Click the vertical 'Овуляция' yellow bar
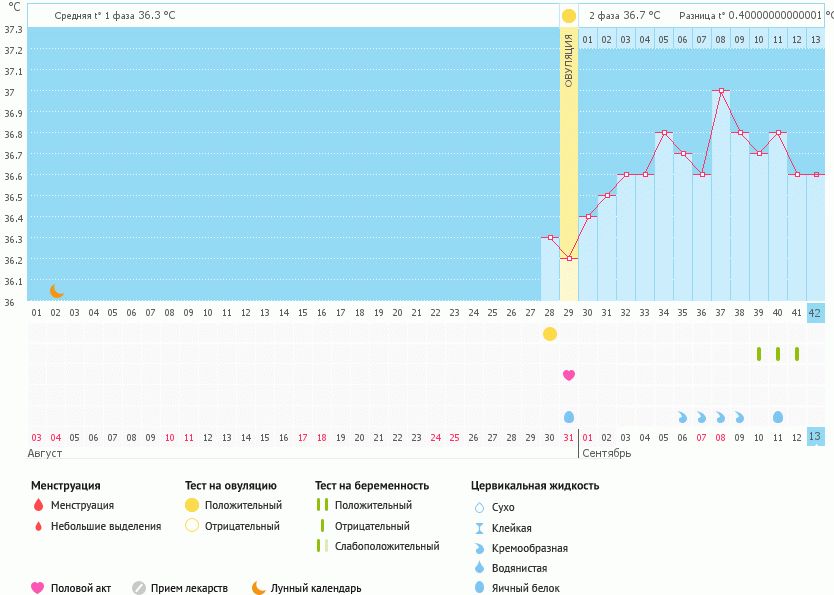The width and height of the screenshot is (834, 595). [569, 150]
